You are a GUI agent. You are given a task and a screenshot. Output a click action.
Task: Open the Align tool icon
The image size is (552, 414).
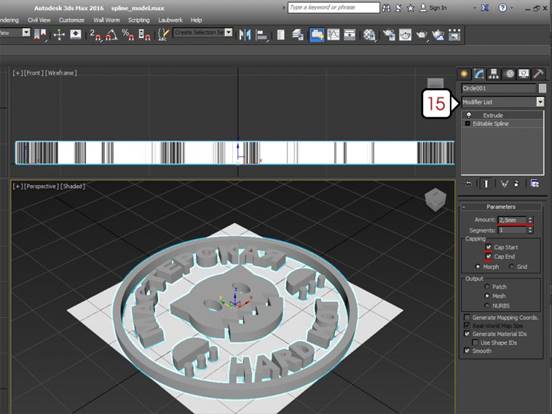262,34
